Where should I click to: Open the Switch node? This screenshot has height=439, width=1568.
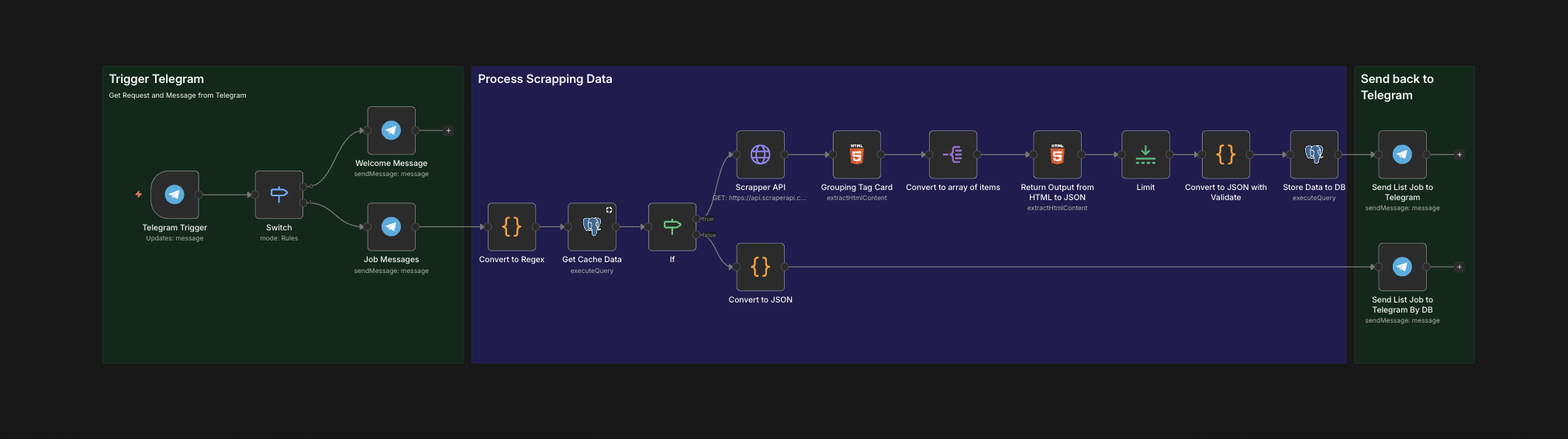coord(278,195)
